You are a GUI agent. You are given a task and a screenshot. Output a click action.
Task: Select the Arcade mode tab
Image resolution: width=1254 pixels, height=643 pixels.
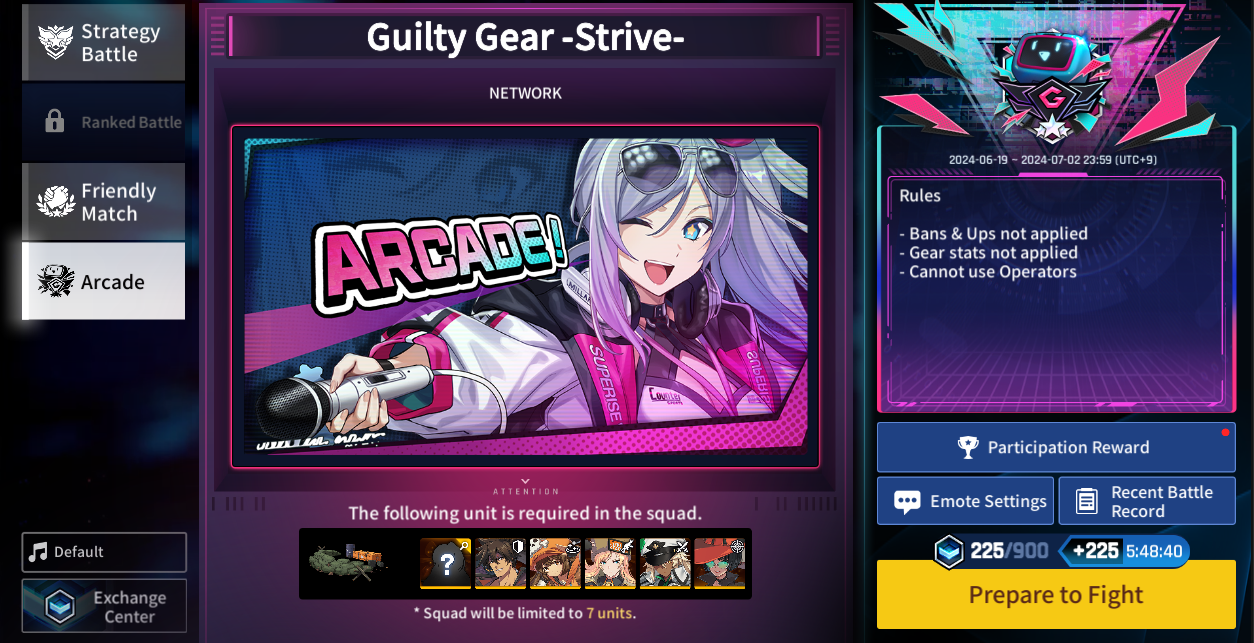point(104,281)
